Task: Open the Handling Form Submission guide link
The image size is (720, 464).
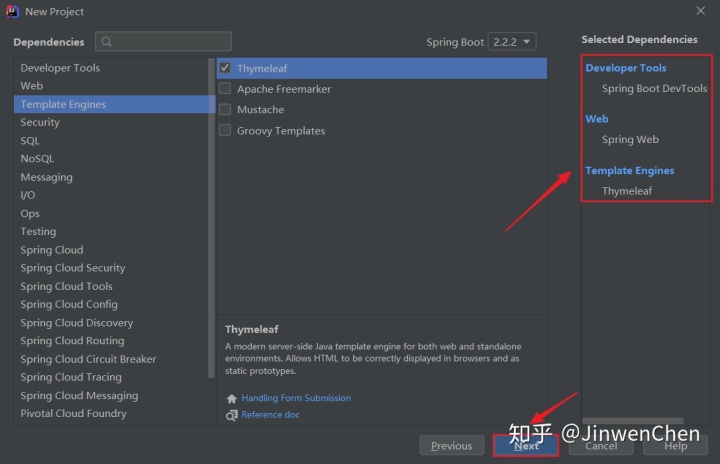Action: click(296, 398)
